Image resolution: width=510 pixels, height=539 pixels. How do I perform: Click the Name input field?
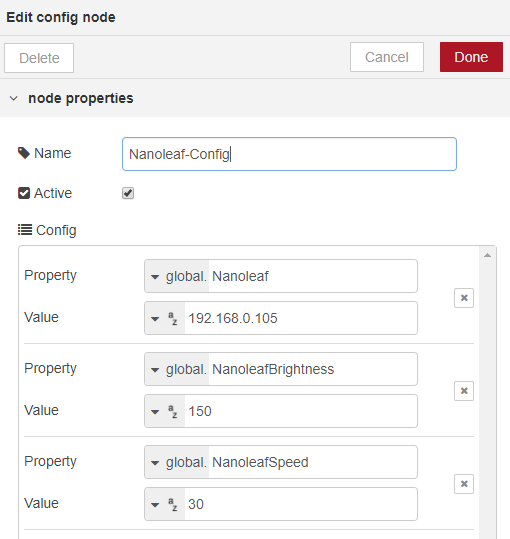[289, 154]
